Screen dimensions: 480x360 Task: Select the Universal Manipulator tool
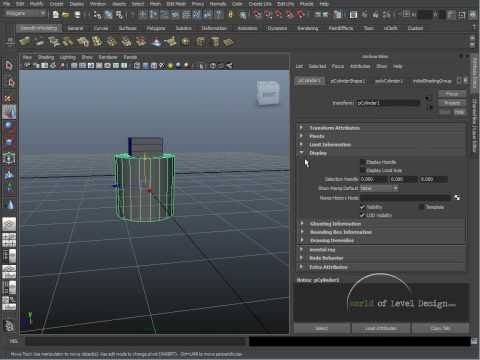pos(9,158)
